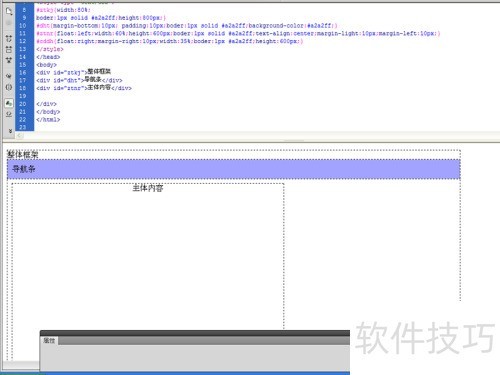Click the divider between code and design views
This screenshot has width=500, height=375.
pos(251,141)
